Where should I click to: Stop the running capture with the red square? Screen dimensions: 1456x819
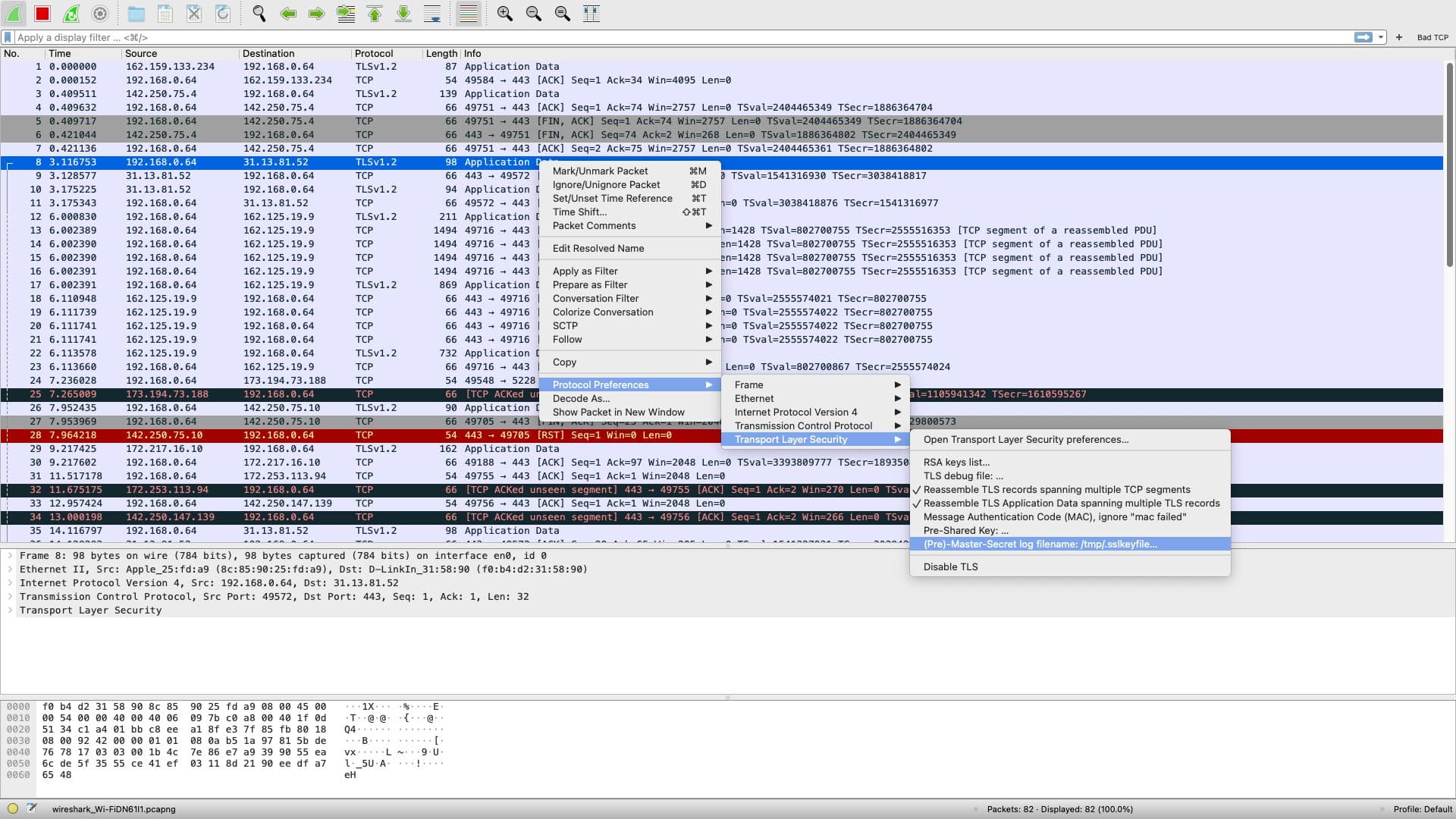42,14
